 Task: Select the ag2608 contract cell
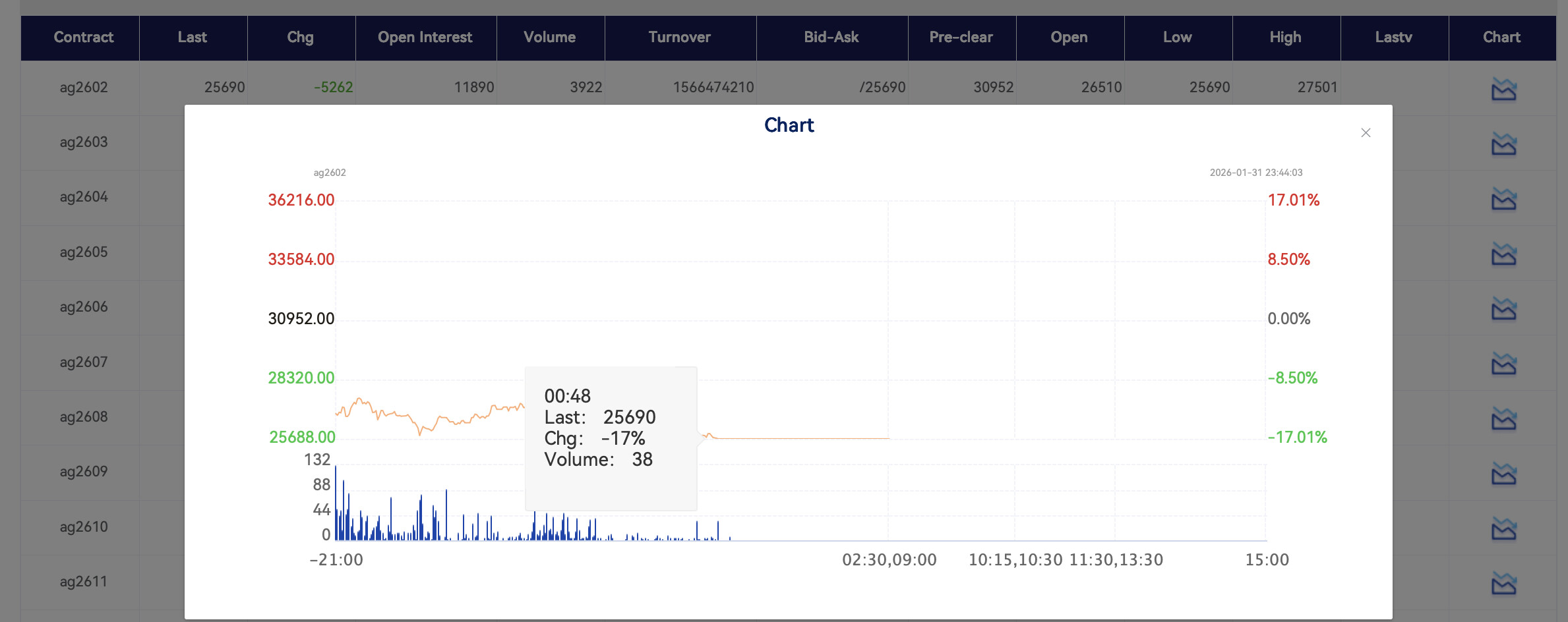click(84, 417)
